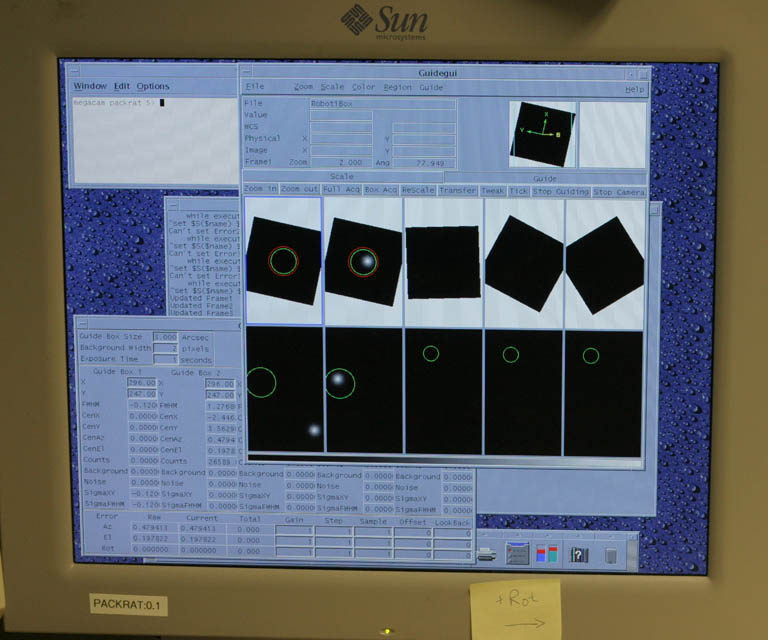768x640 pixels.
Task: Select the second top frame showing the star
Action: point(362,262)
